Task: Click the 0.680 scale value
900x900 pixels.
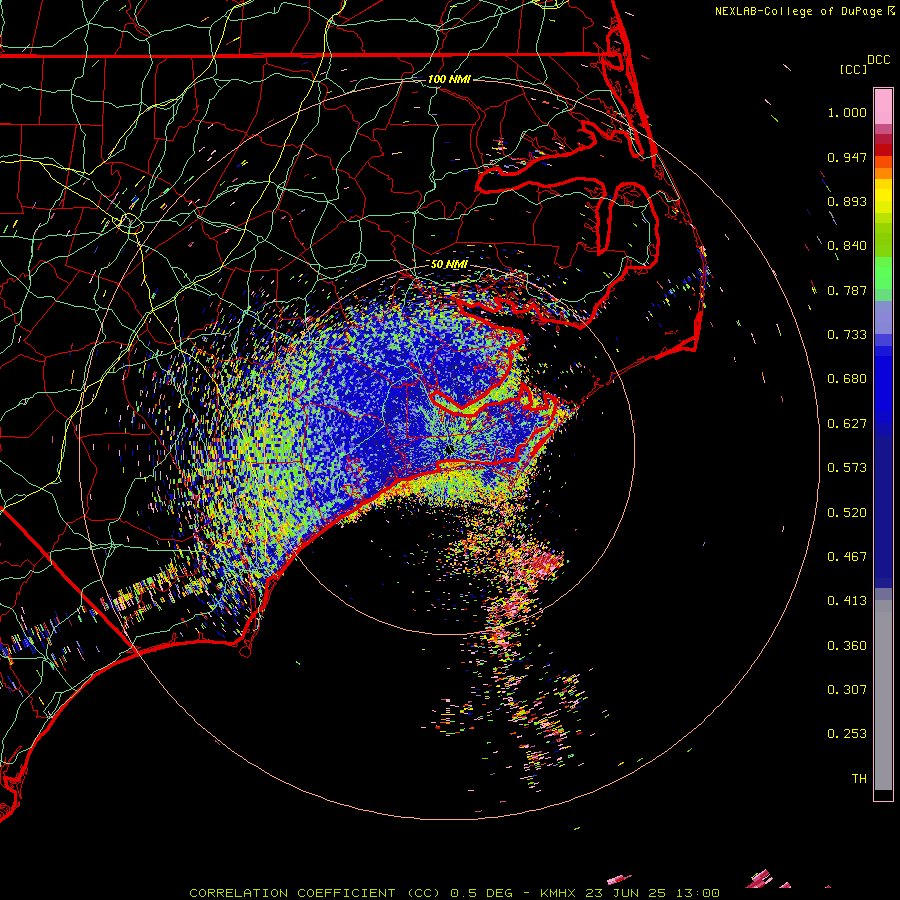Action: click(847, 379)
